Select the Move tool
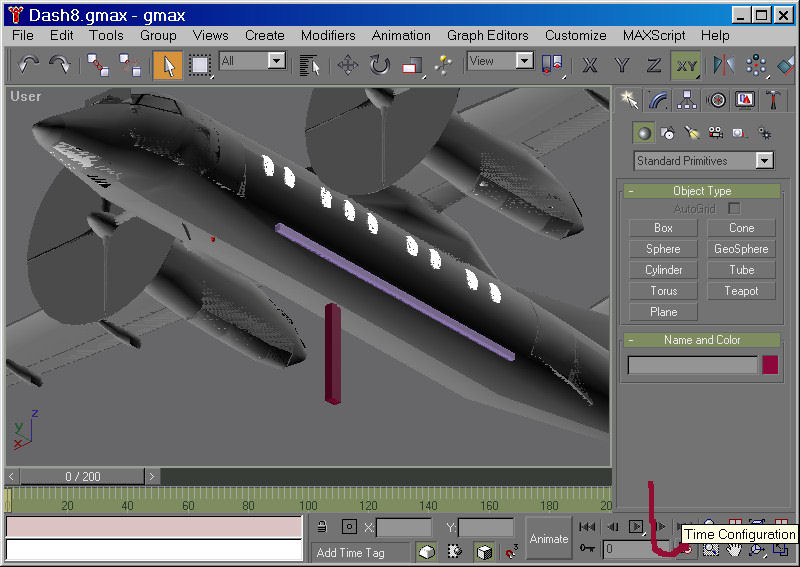This screenshot has width=800, height=567. point(348,65)
